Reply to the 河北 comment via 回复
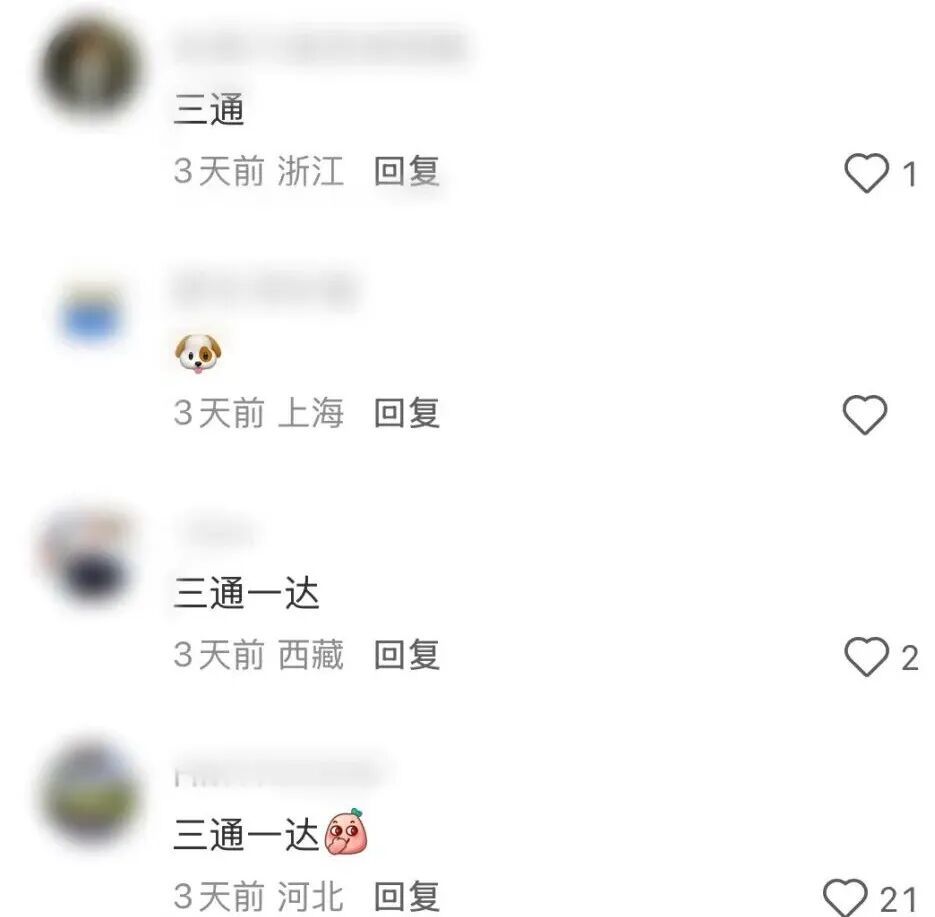The image size is (935, 917). click(407, 897)
